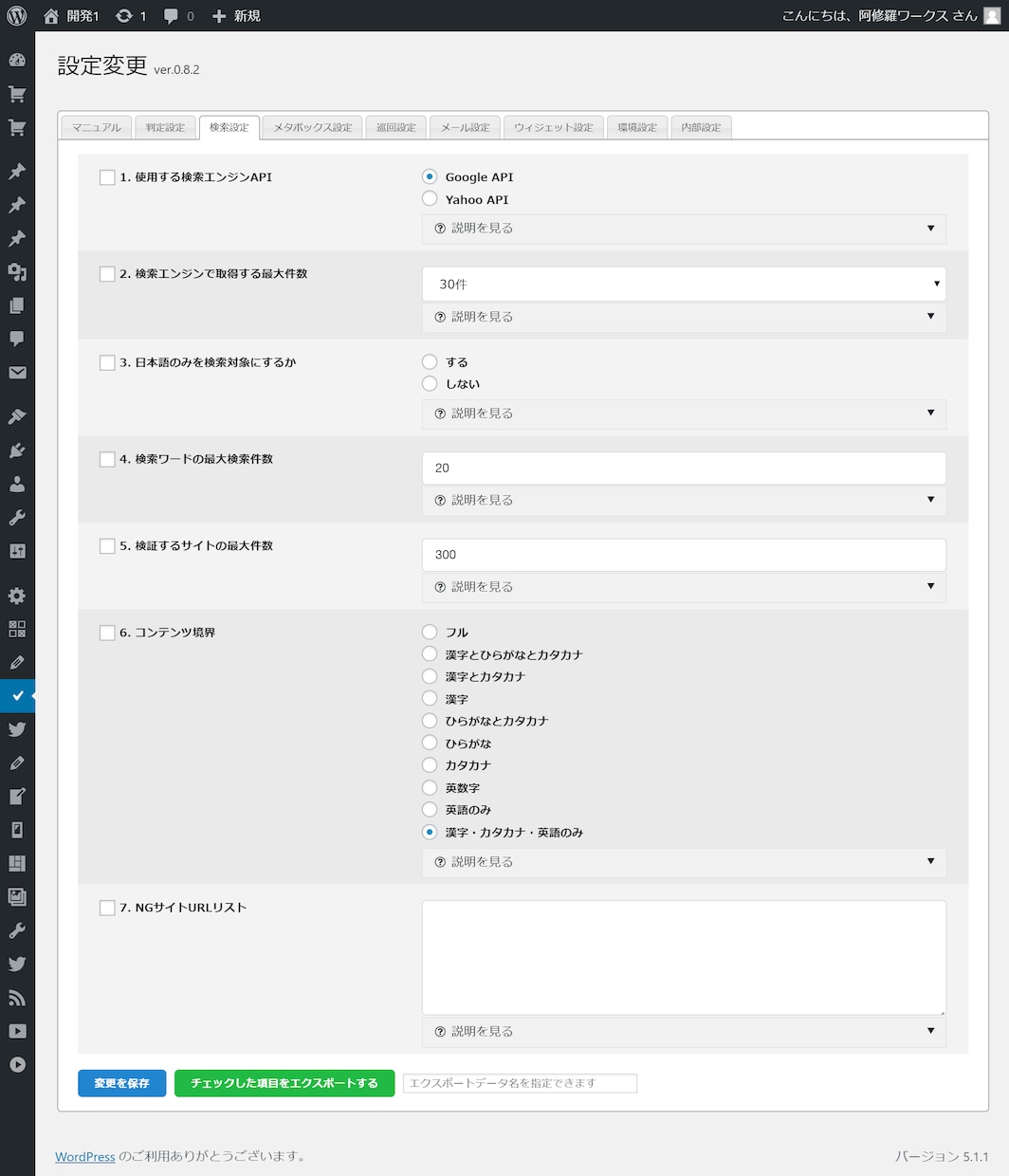Select the Yahoo API radio button
This screenshot has width=1009, height=1176.
[430, 198]
